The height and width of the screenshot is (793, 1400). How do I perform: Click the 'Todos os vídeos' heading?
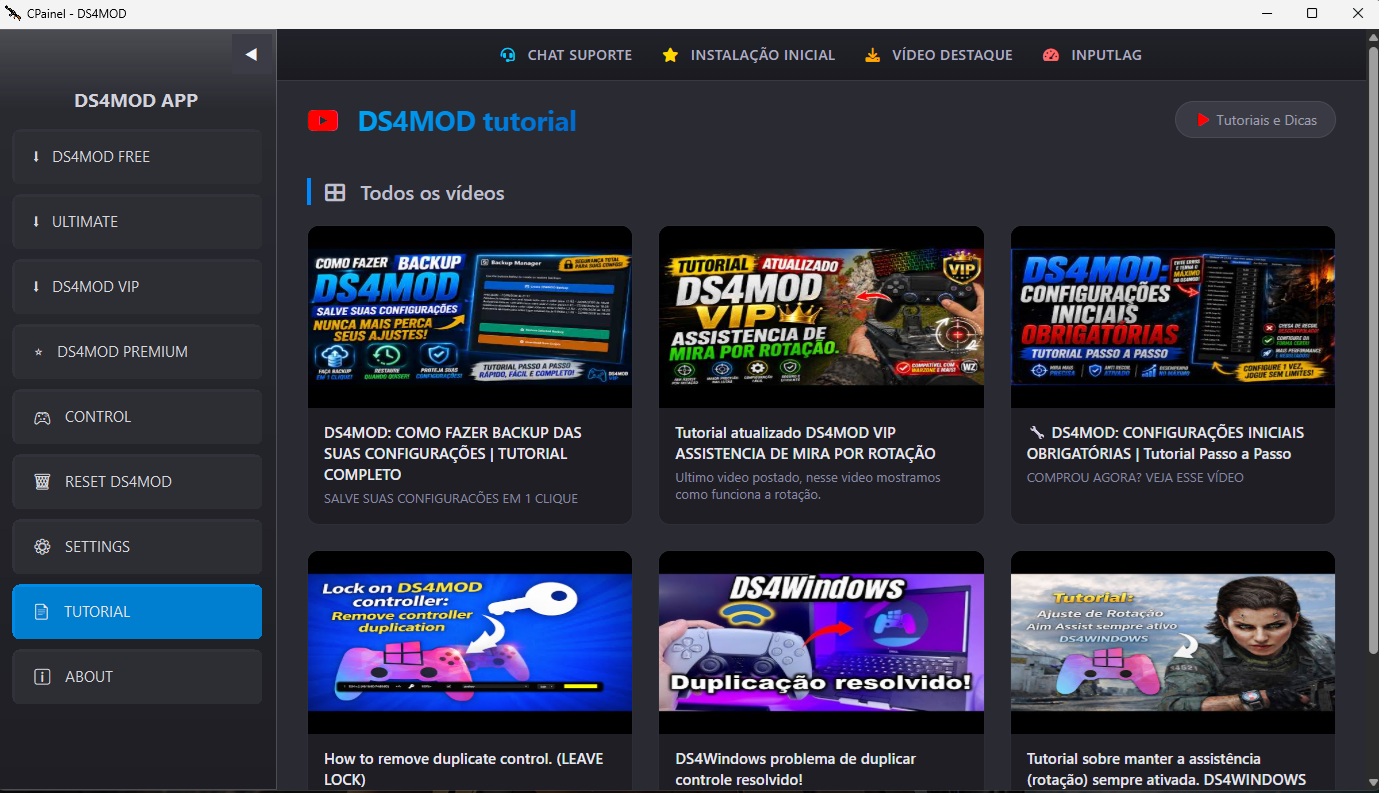[x=432, y=193]
